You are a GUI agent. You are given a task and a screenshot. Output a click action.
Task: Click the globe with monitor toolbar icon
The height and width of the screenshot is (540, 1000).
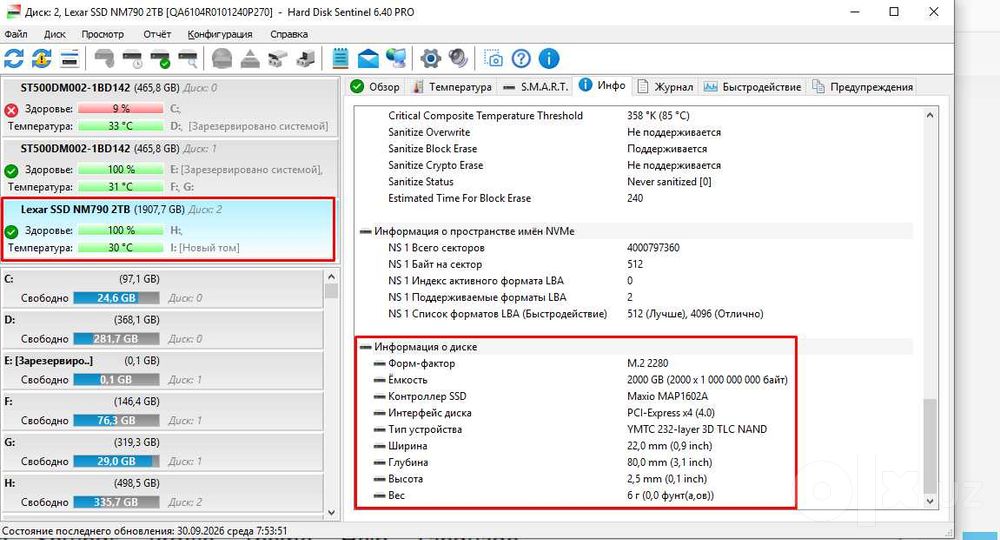(x=396, y=59)
